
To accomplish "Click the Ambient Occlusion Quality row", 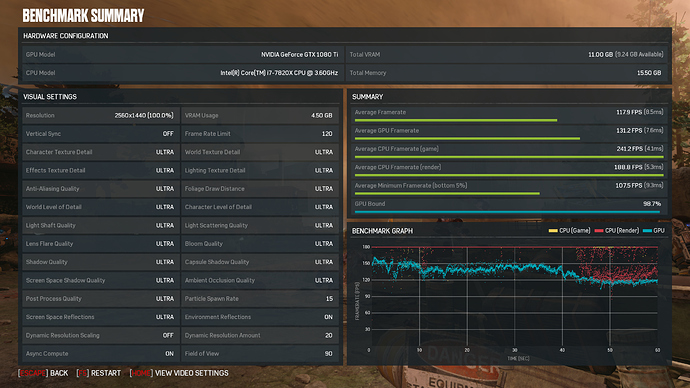I will (260, 280).
